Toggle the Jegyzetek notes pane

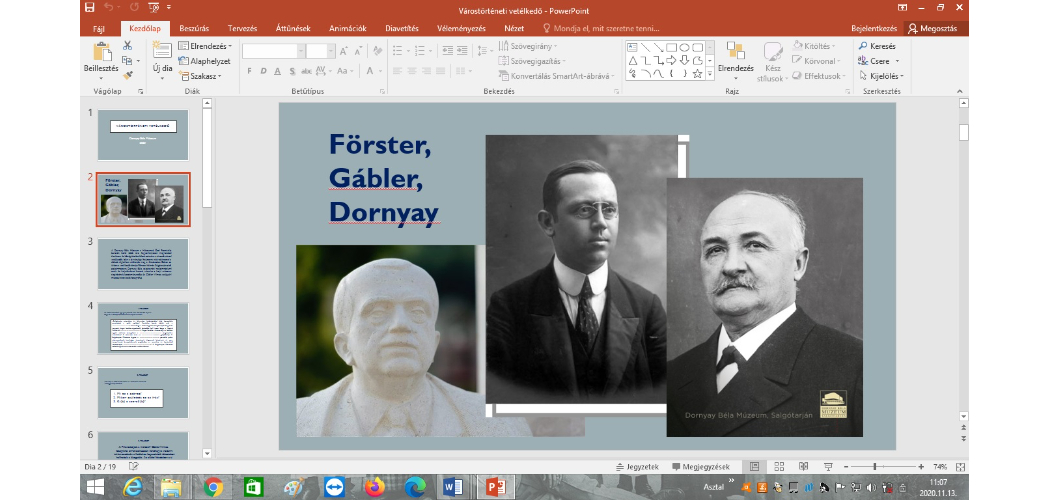click(637, 467)
